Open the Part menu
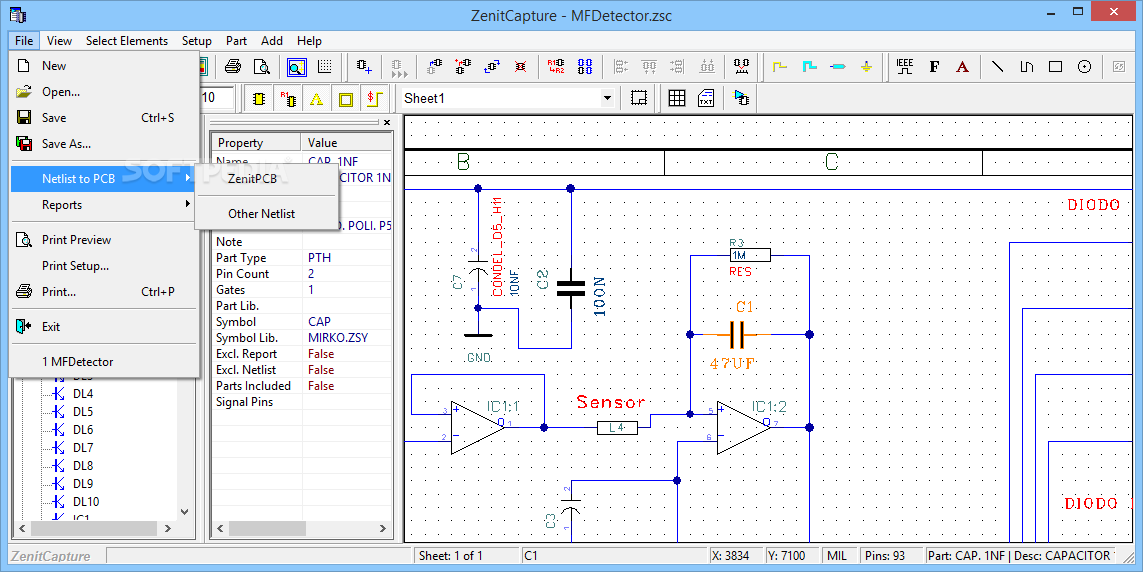Screen dimensions: 1143x572 coord(236,41)
